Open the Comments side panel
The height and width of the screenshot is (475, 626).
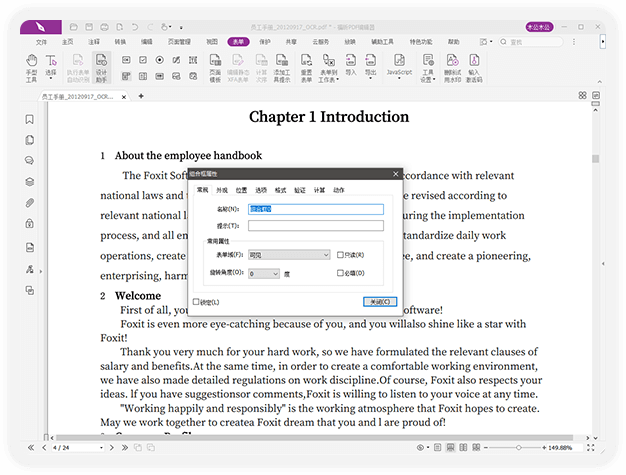pos(30,160)
